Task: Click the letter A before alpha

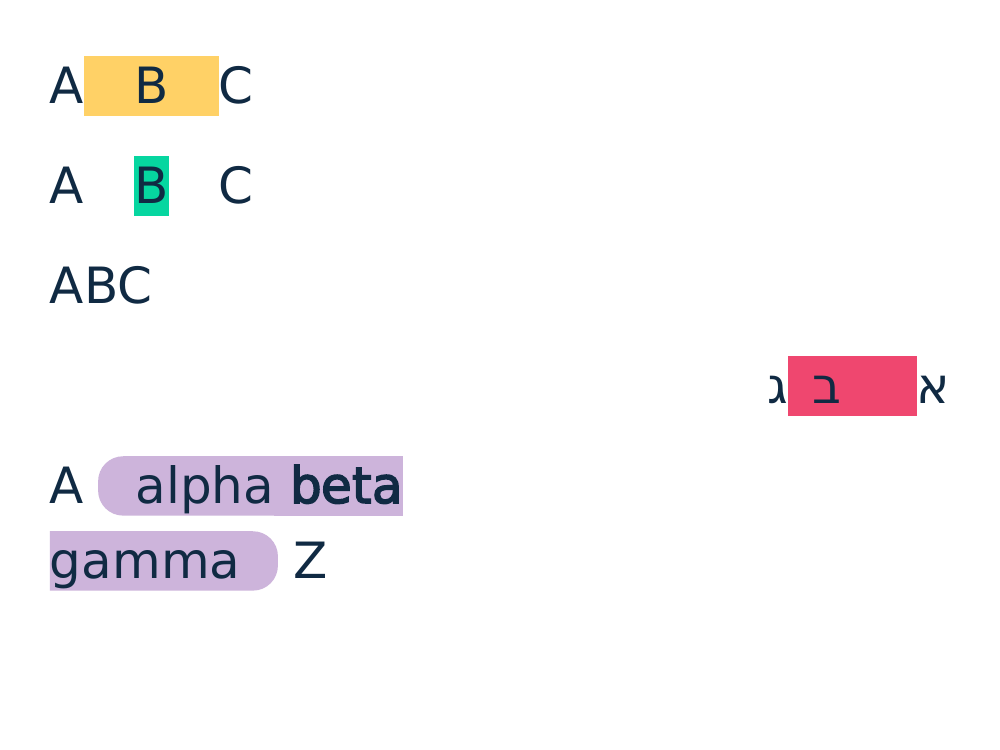Action: click(x=66, y=487)
